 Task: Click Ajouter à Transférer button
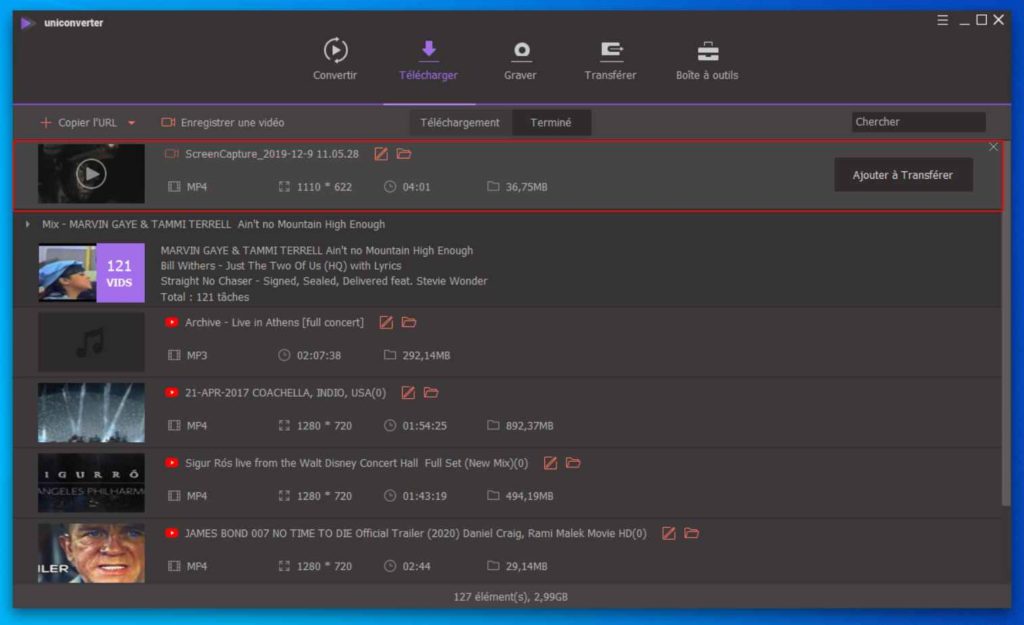[903, 175]
